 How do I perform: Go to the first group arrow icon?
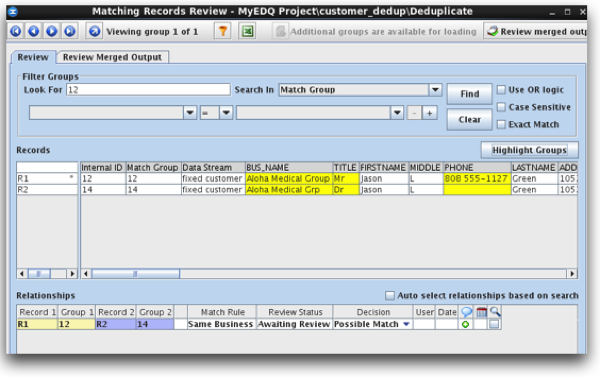click(x=16, y=31)
